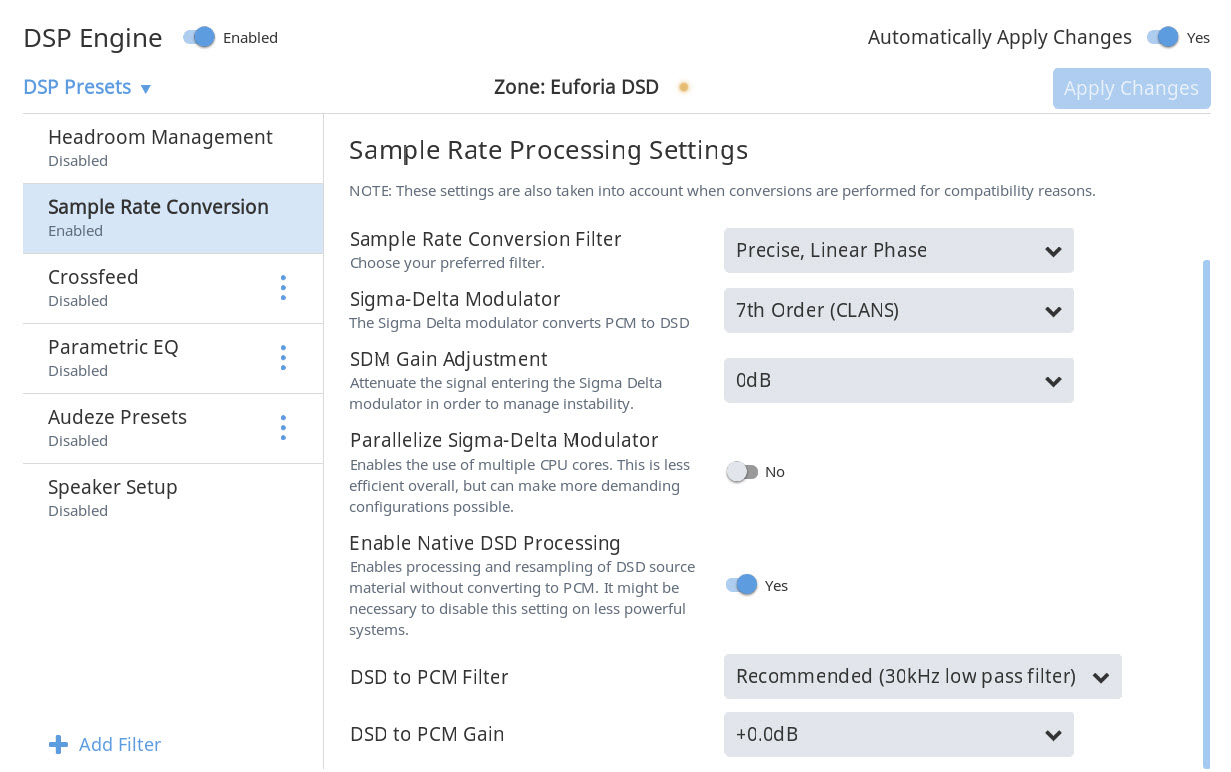This screenshot has width=1231, height=772.
Task: Open Crossfeed three-dot options menu
Action: tap(283, 288)
